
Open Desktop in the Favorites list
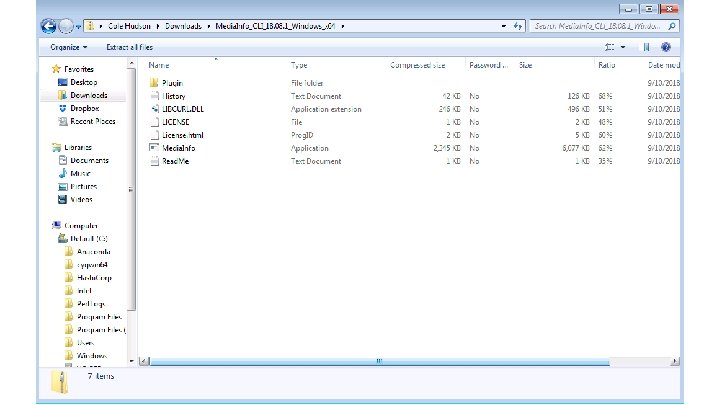84,82
